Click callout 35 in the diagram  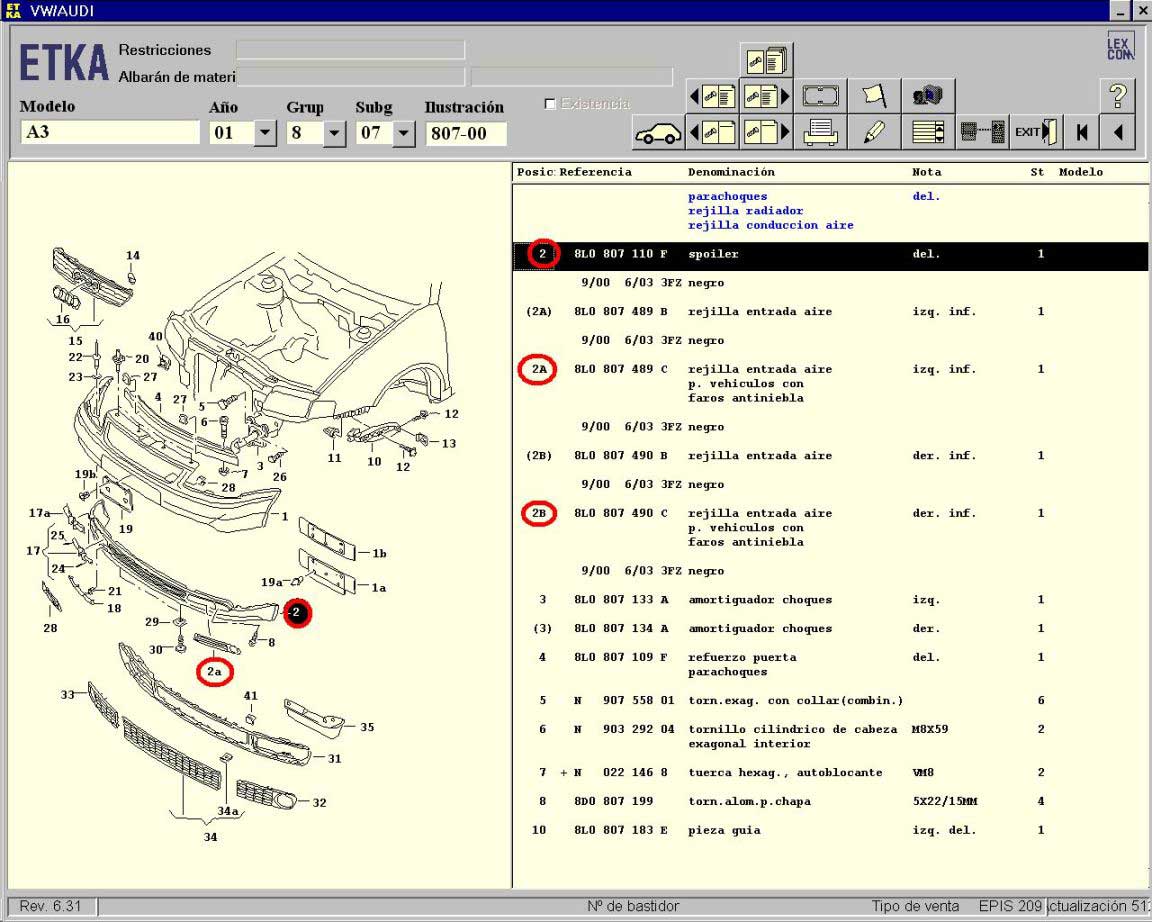[x=367, y=727]
